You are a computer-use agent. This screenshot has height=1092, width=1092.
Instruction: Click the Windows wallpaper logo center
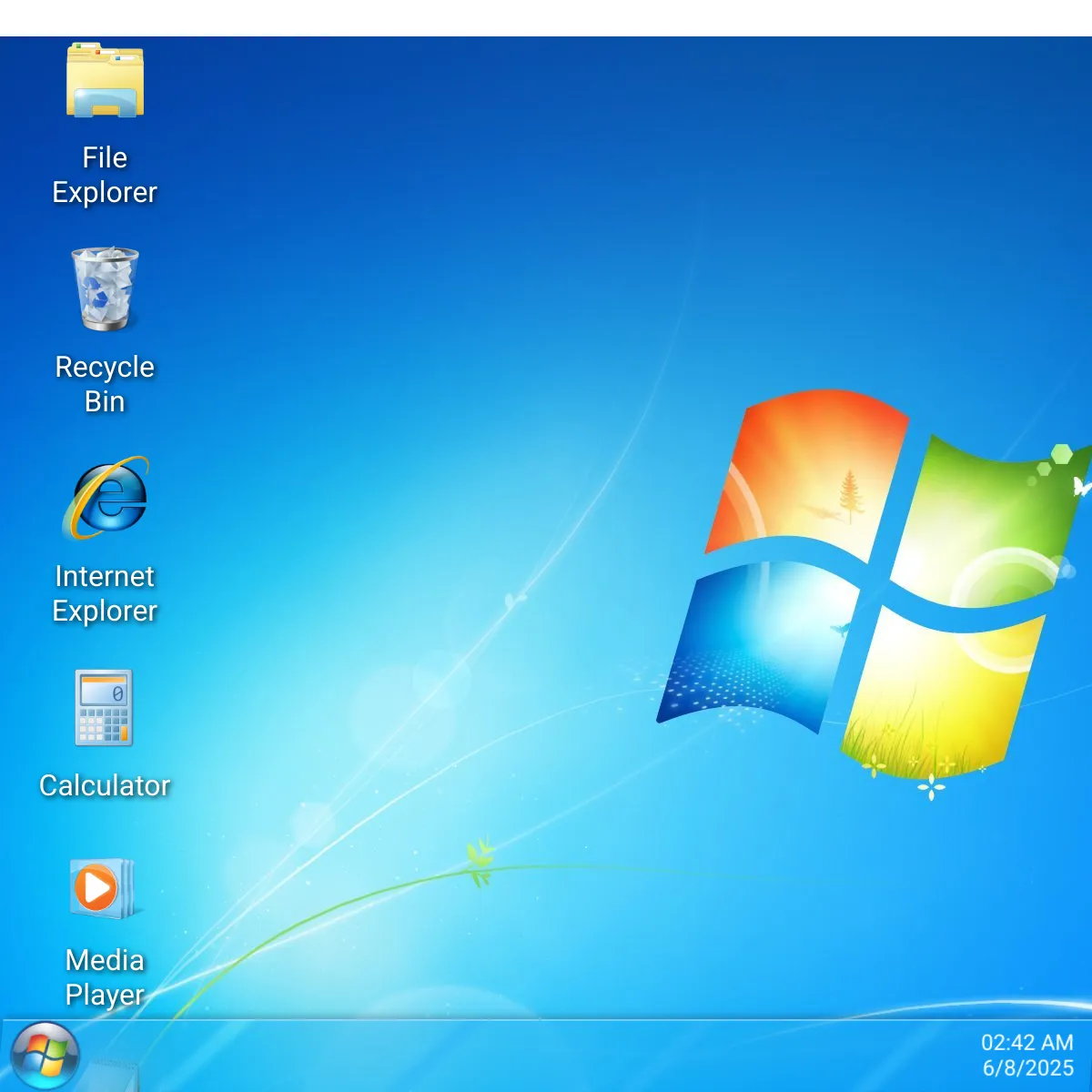874,582
